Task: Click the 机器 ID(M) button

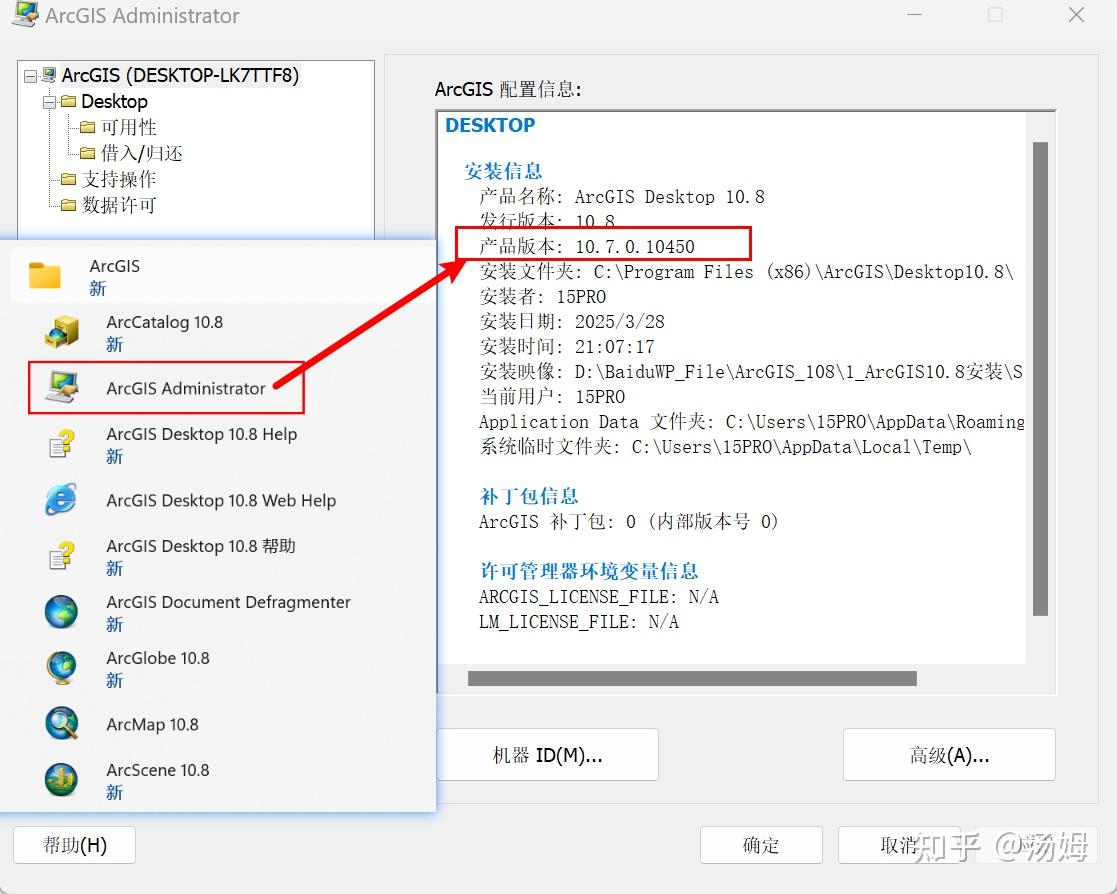Action: click(x=547, y=755)
